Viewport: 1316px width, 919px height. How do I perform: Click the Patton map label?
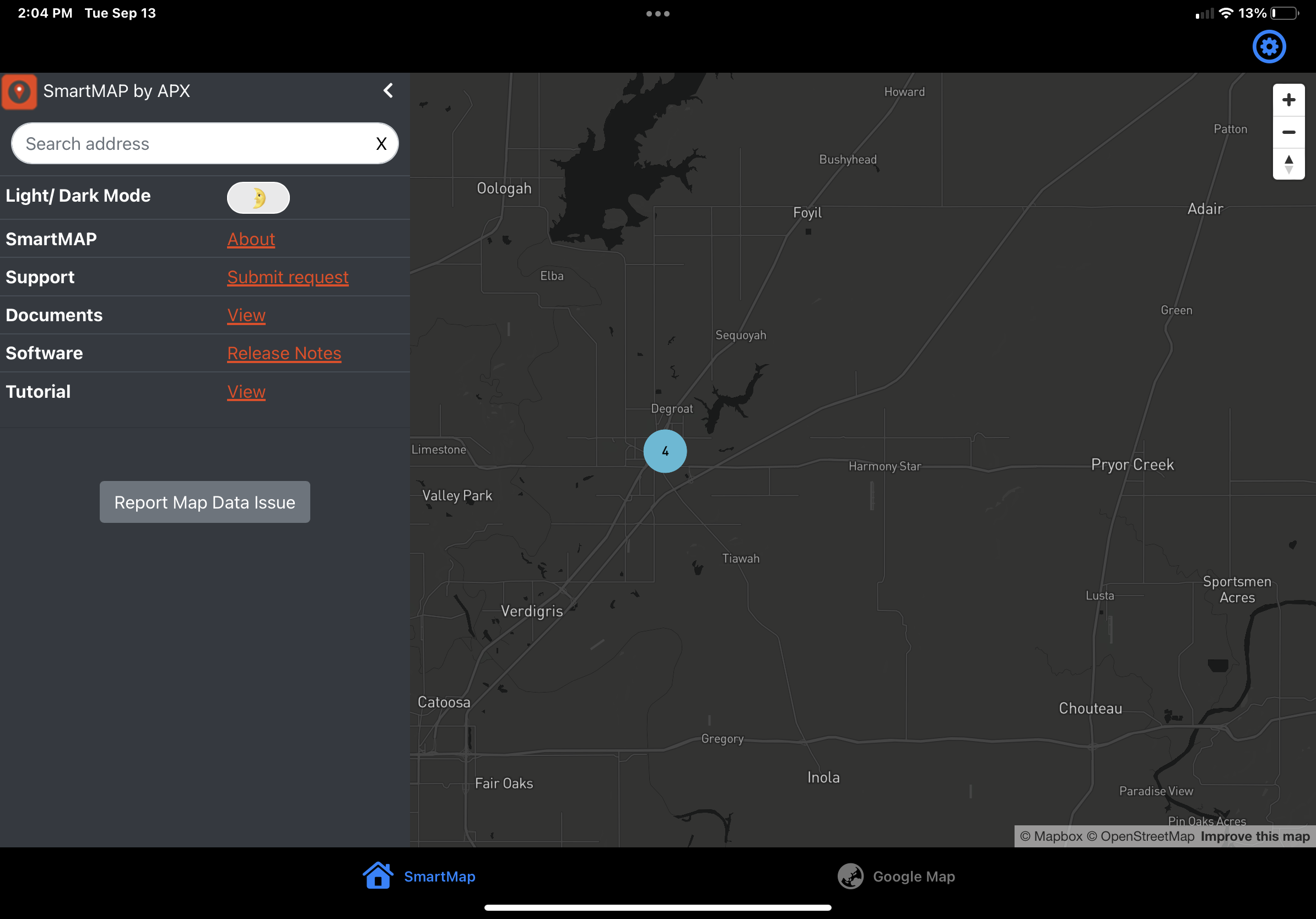[x=1230, y=129]
